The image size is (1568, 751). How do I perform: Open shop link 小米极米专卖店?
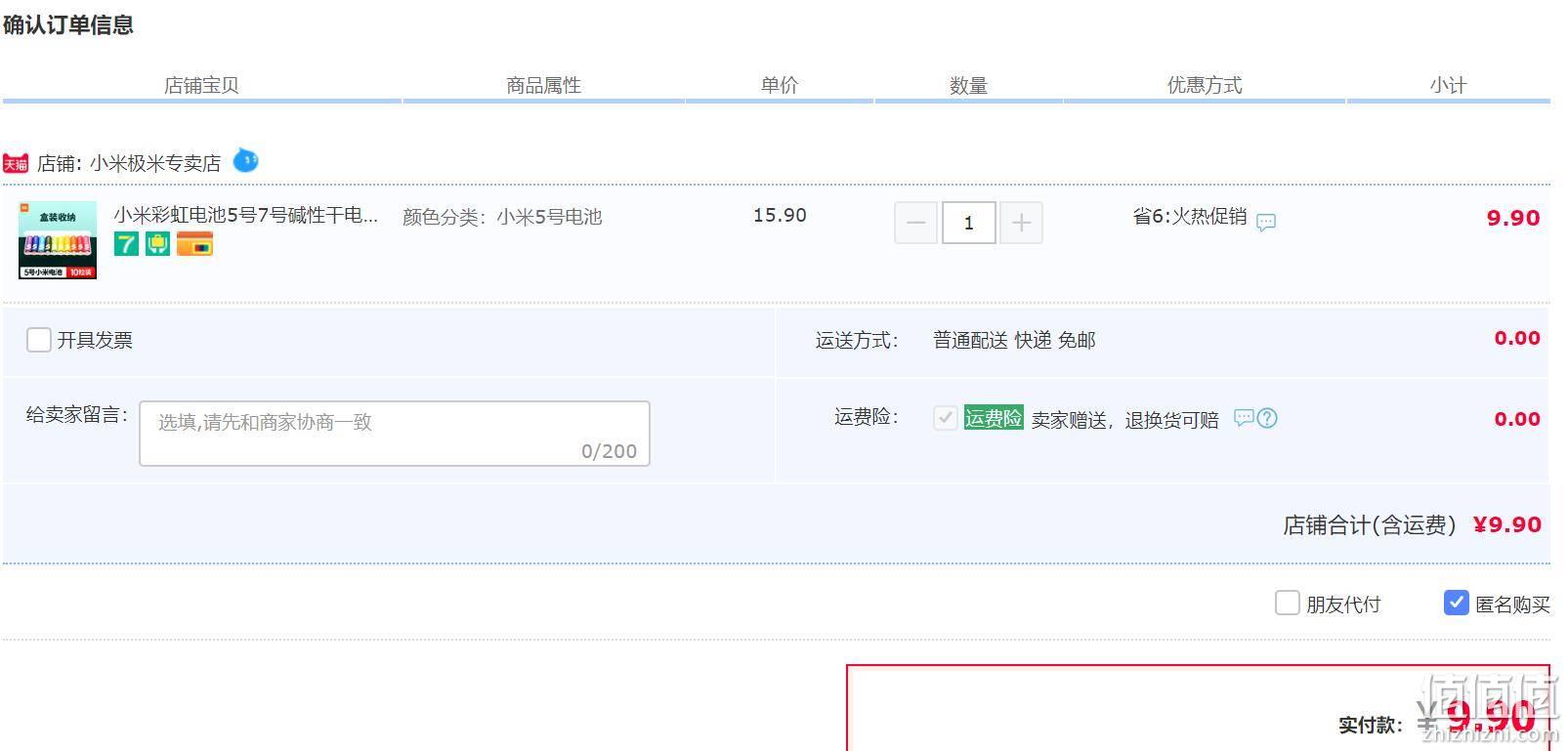click(155, 163)
